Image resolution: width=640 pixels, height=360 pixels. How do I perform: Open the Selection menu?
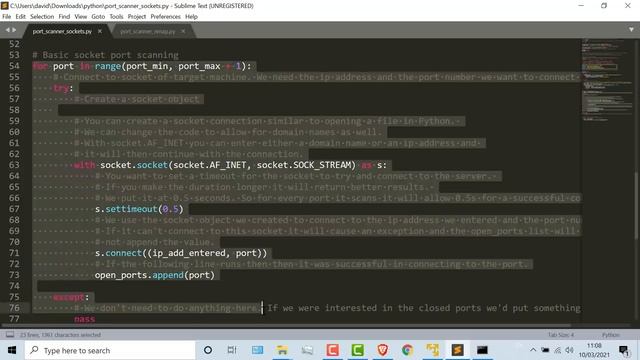tap(42, 17)
